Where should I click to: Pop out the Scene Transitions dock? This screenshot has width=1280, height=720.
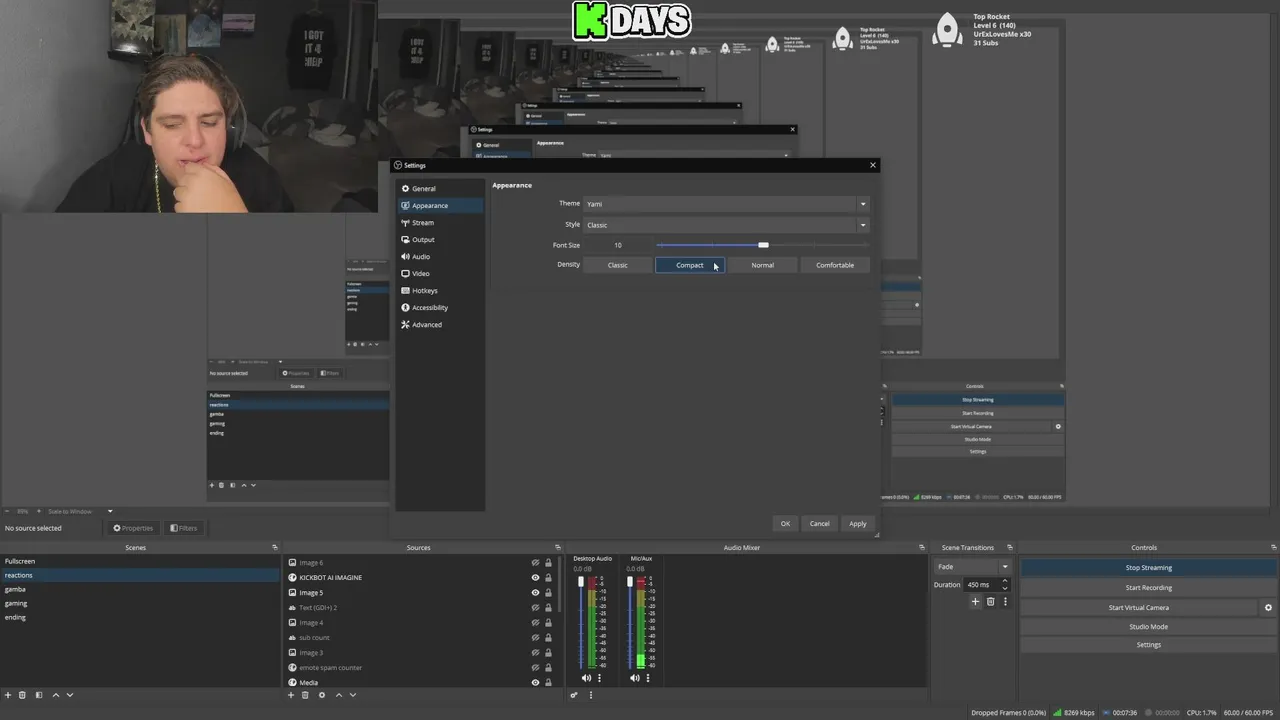click(1010, 547)
